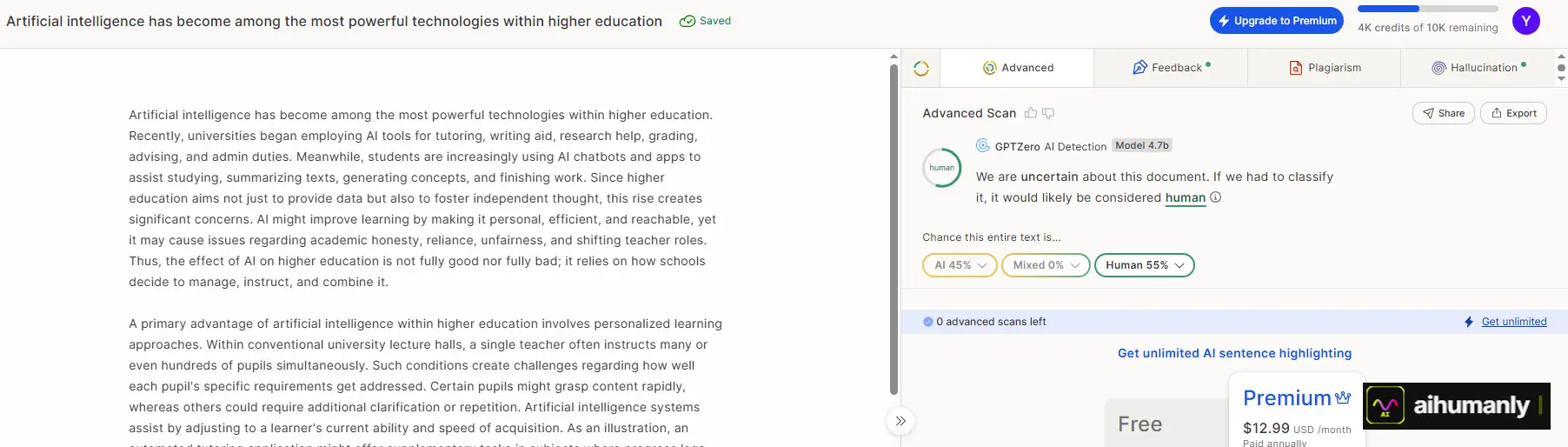Click the thumbs up icon next to Advanced Scan
The image size is (1568, 447).
pyautogui.click(x=1031, y=113)
